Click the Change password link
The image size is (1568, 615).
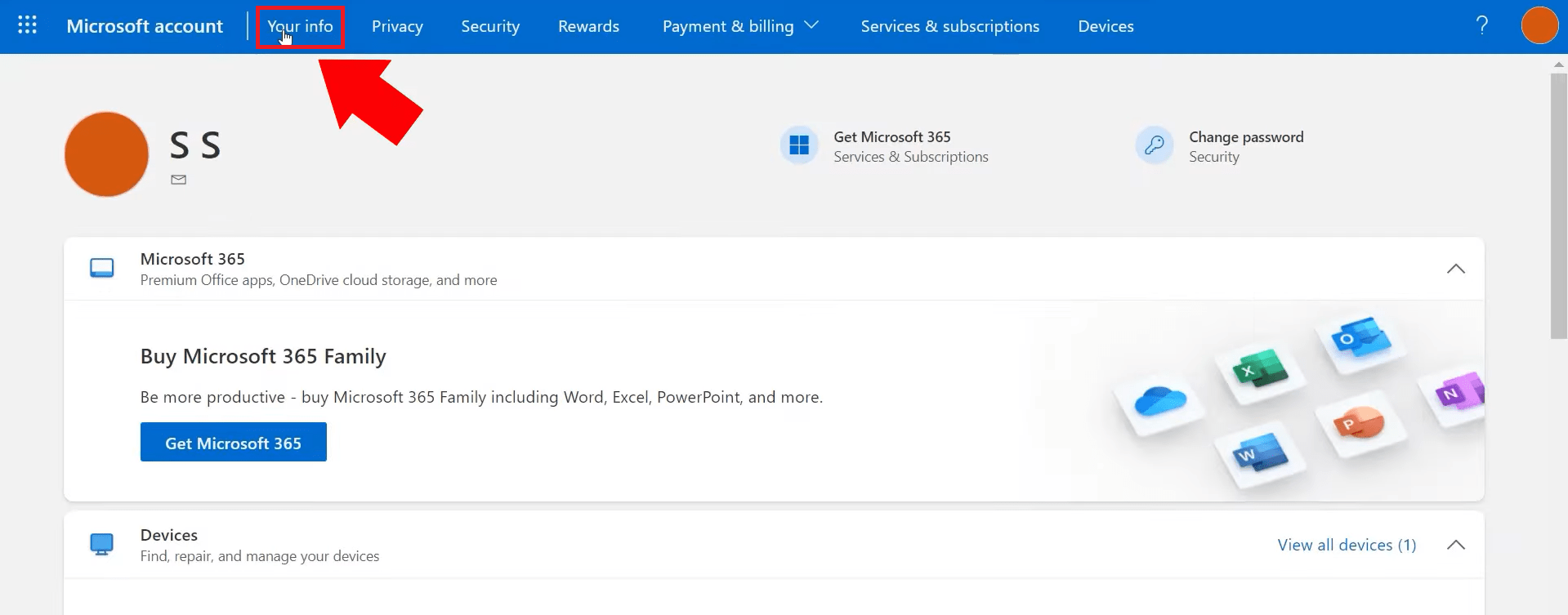(1246, 137)
